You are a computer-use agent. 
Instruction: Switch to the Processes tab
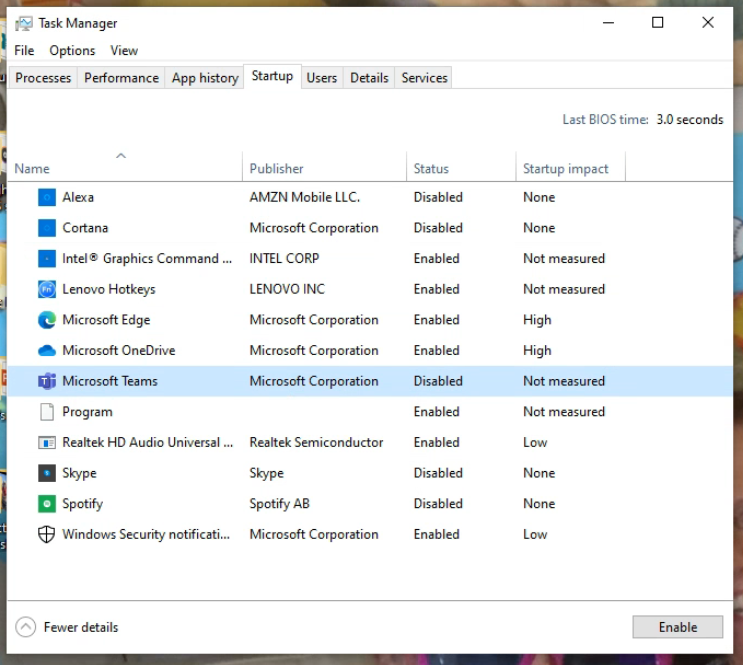(43, 78)
